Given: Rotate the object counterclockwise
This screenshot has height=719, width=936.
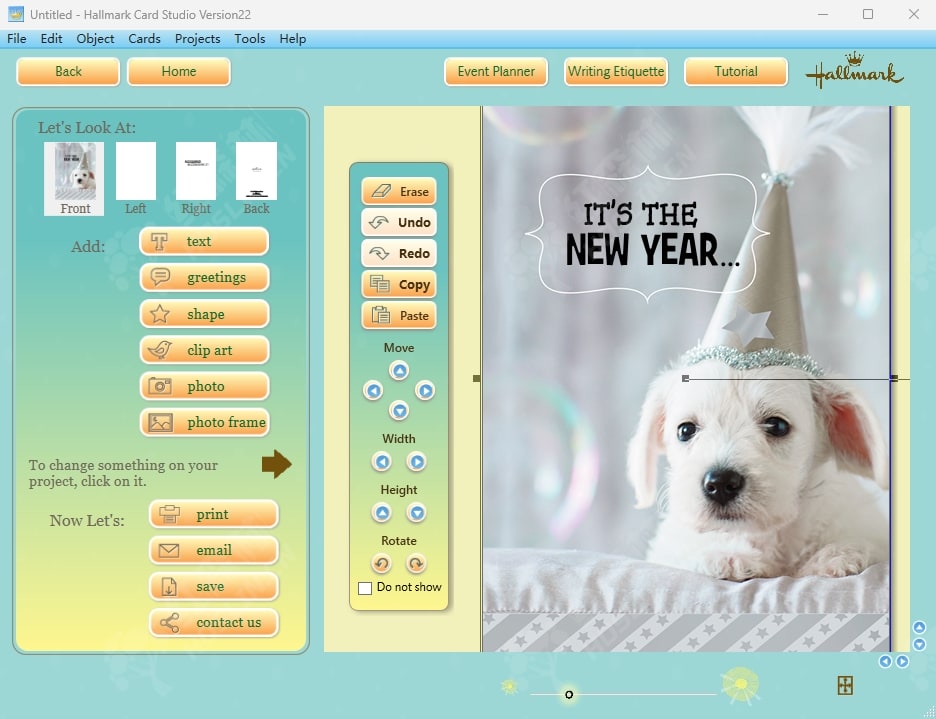Looking at the screenshot, I should coord(381,563).
